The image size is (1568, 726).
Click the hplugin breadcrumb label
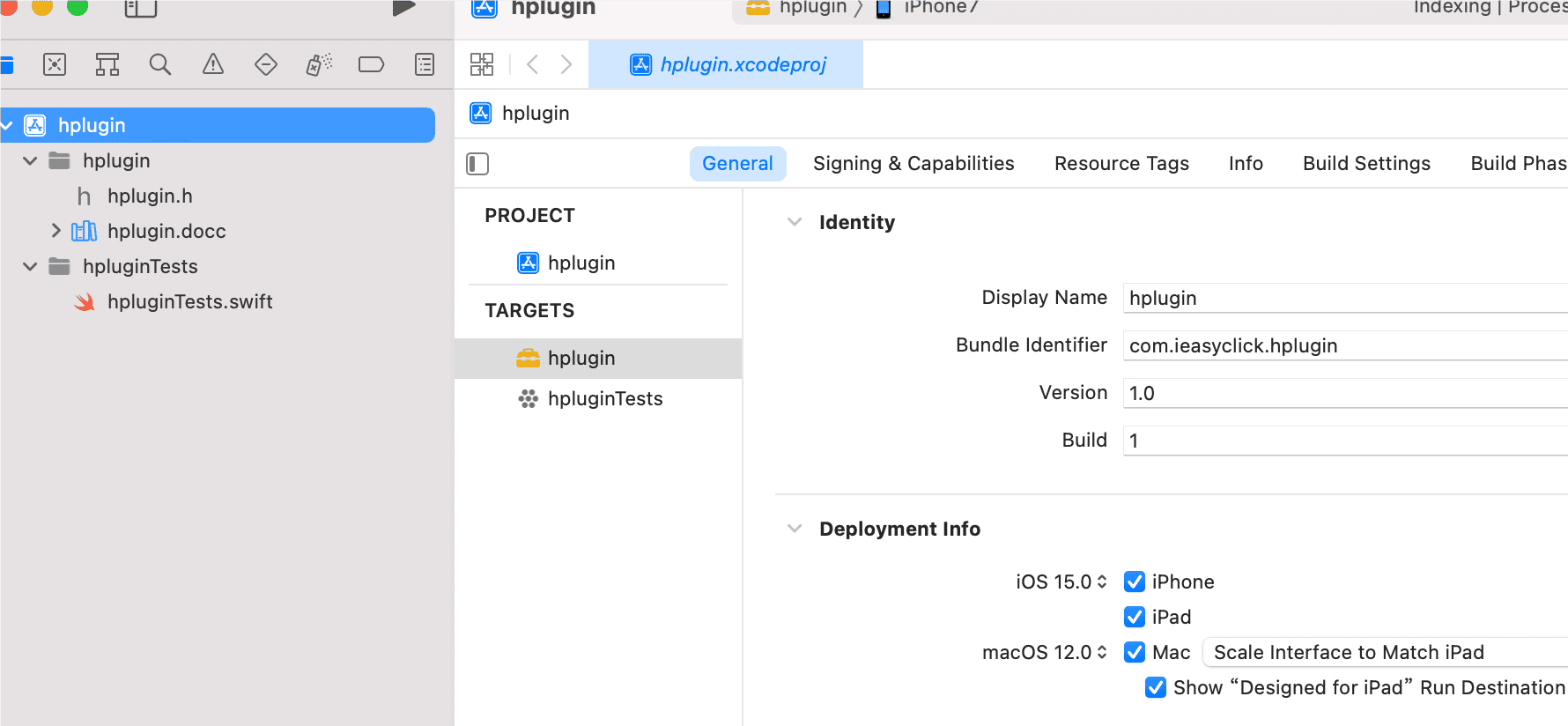536,113
